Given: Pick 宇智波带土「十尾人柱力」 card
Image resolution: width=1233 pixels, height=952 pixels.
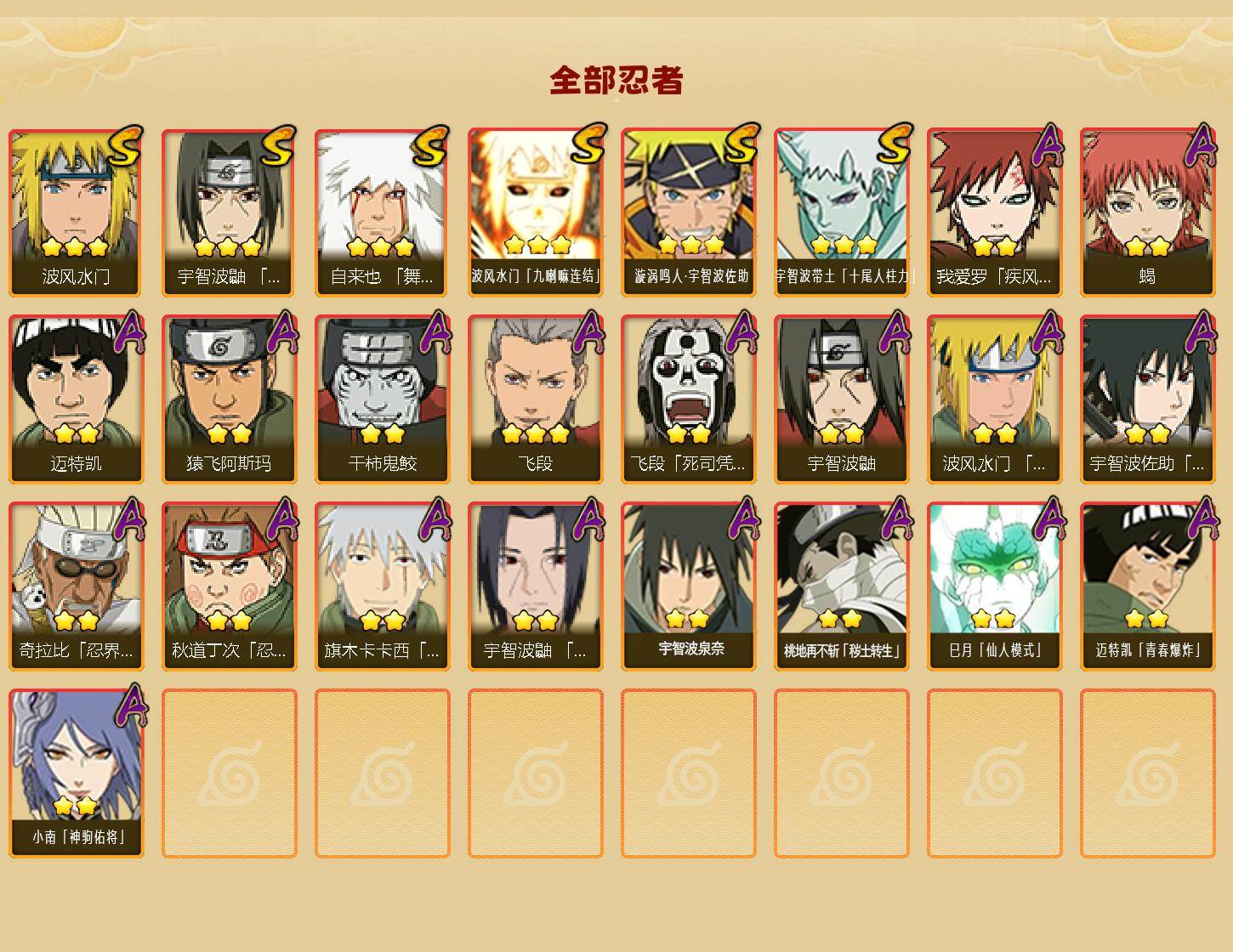Looking at the screenshot, I should click(842, 212).
